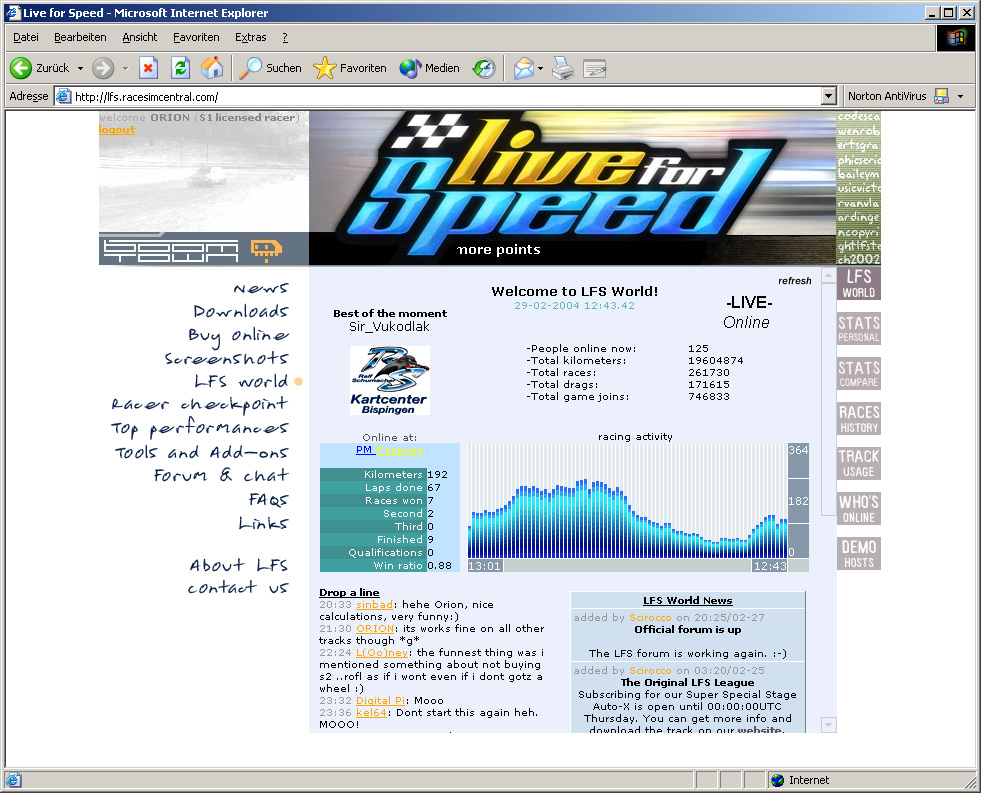Open the RACES HISTORY sidebar button

click(x=858, y=419)
